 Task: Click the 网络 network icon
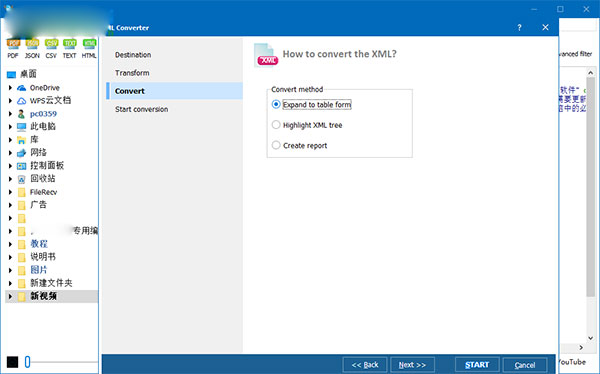(x=22, y=153)
